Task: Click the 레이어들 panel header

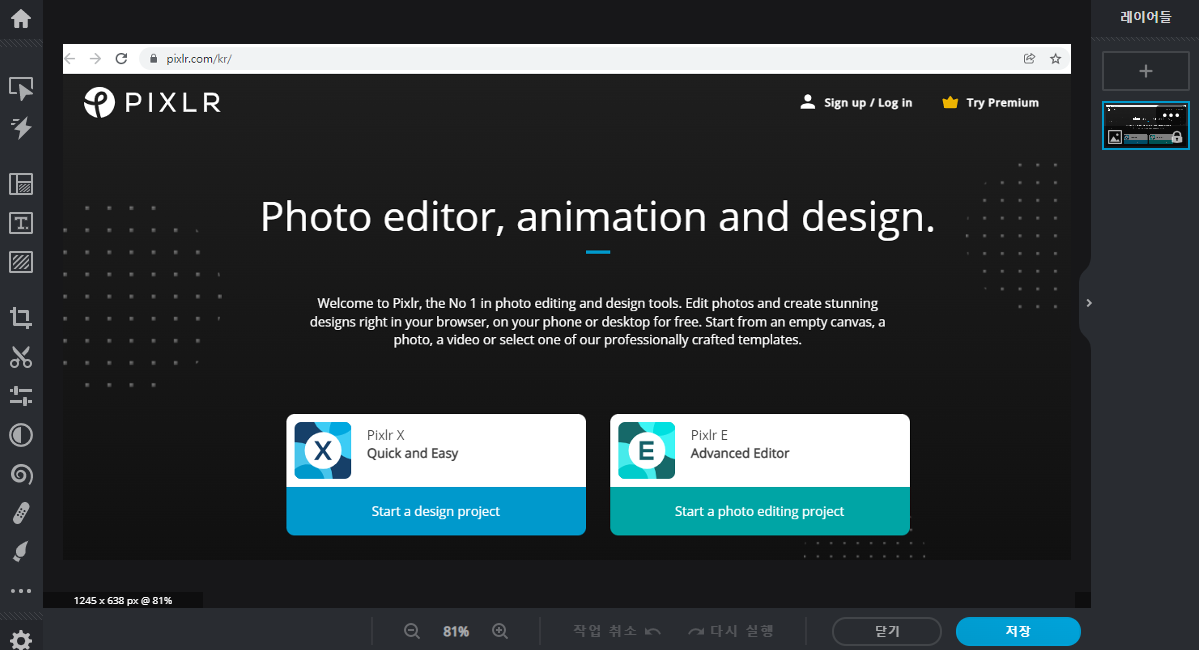Action: point(1145,17)
